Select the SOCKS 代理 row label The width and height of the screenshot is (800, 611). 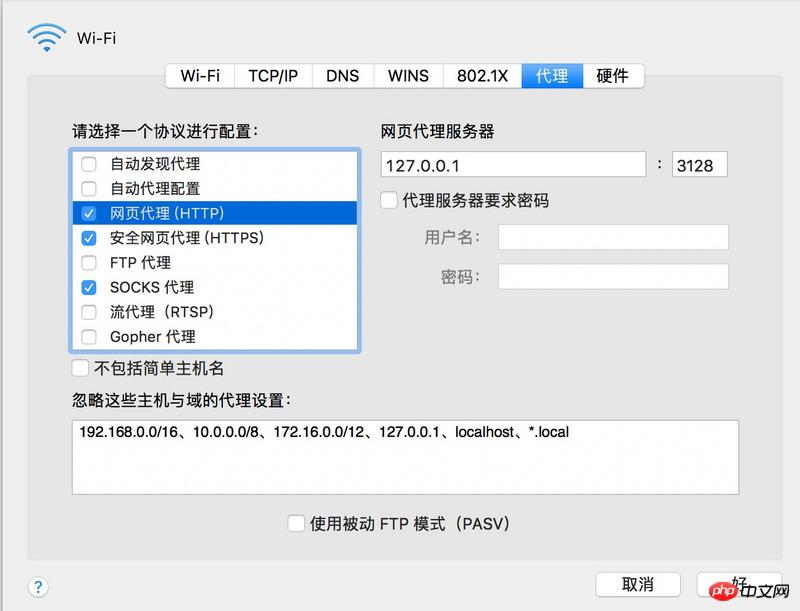tap(152, 288)
